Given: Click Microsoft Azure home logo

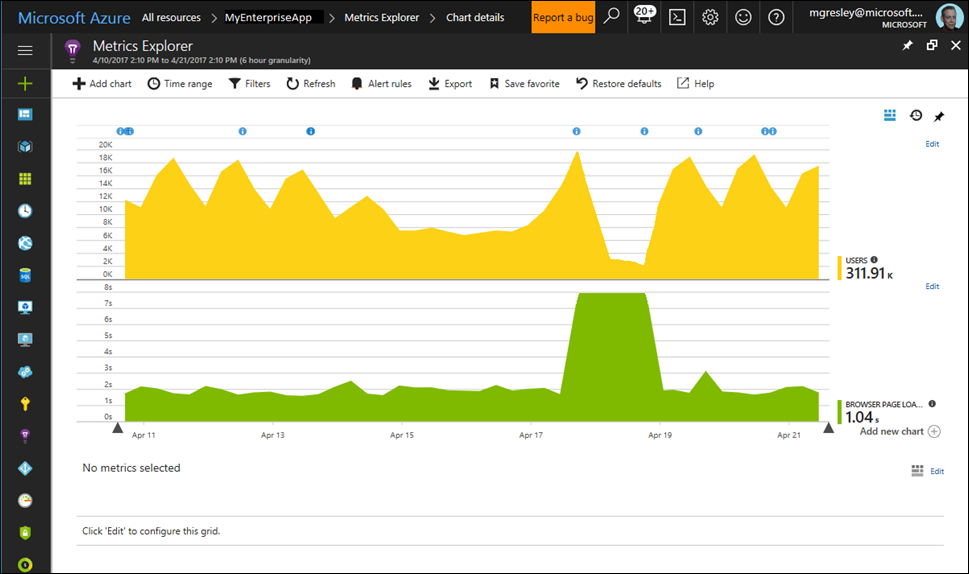Looking at the screenshot, I should point(74,18).
